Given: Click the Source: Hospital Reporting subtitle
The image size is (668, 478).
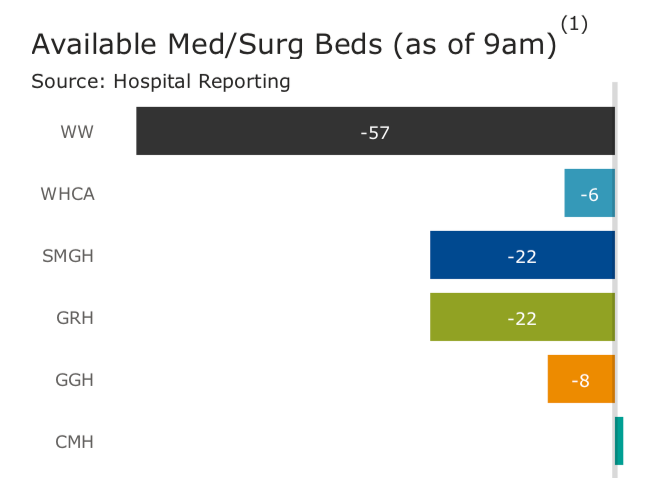Looking at the screenshot, I should coord(161,82).
